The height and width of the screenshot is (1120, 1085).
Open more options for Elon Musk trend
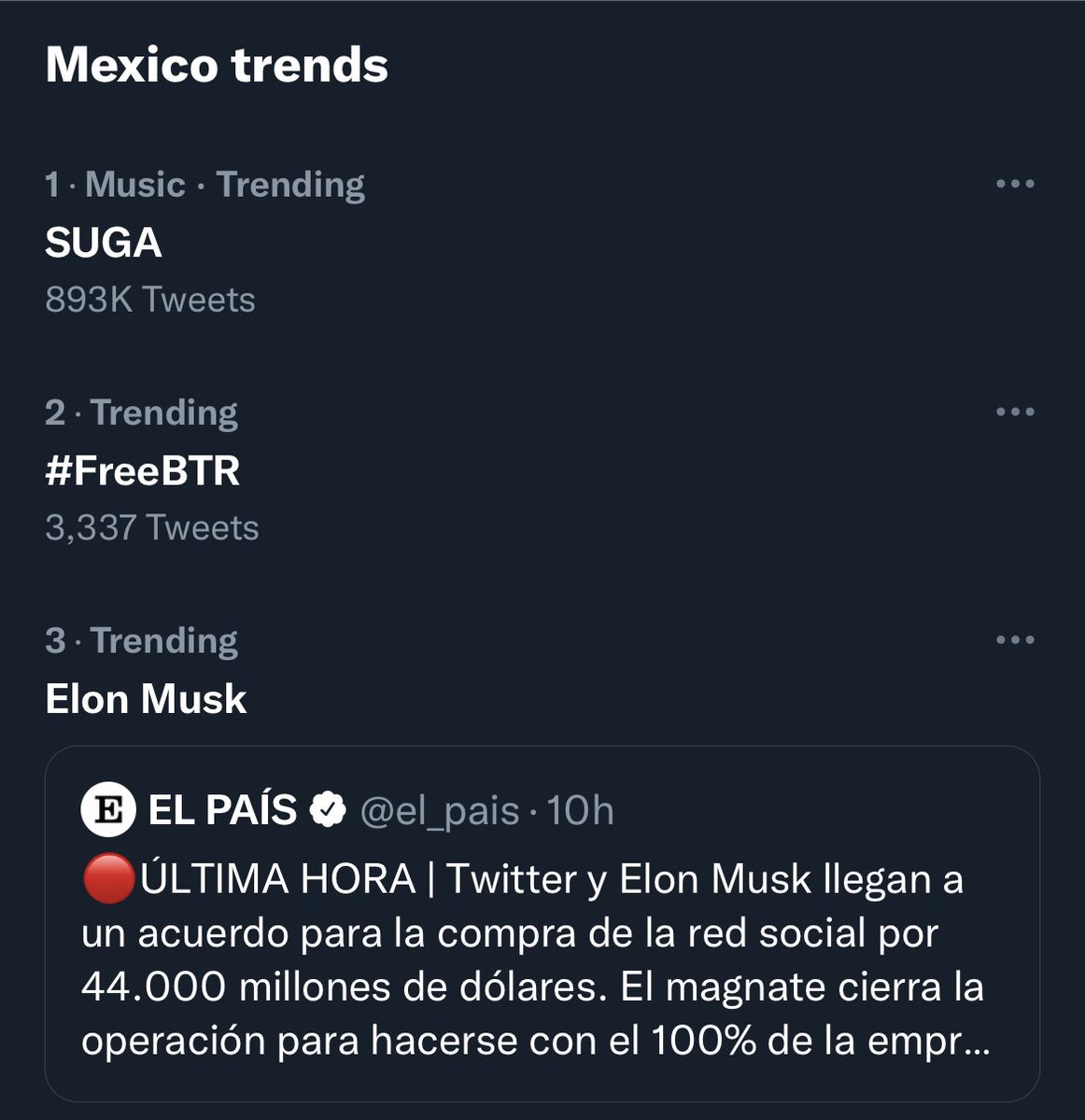[1015, 640]
